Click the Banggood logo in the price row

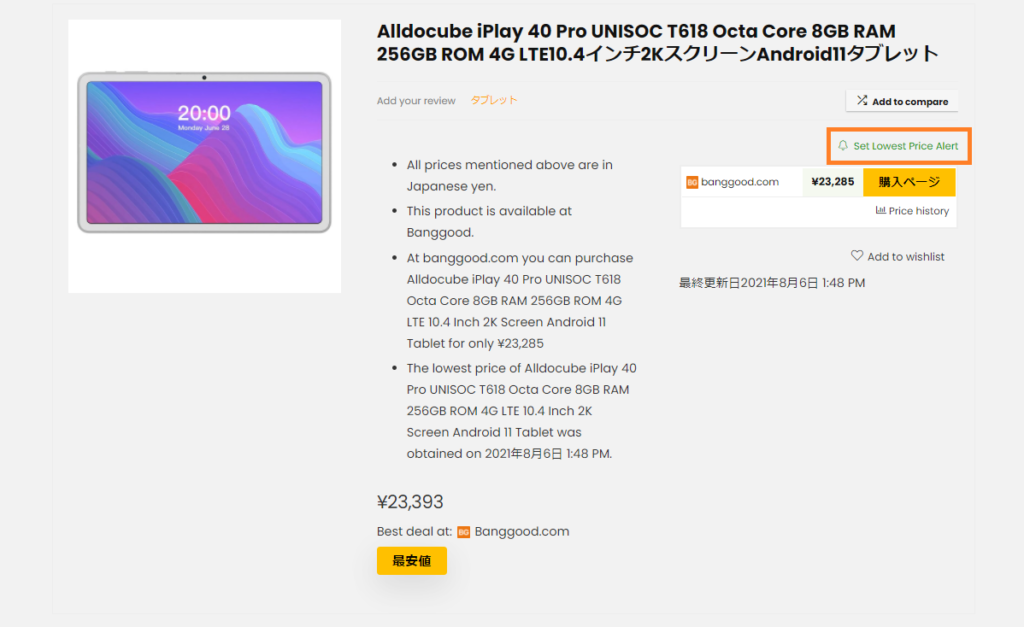[692, 182]
